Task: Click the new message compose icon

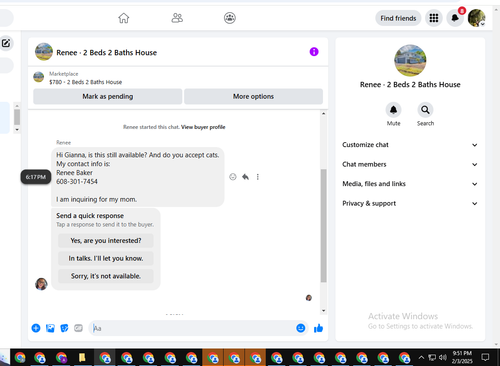Action: [6, 43]
